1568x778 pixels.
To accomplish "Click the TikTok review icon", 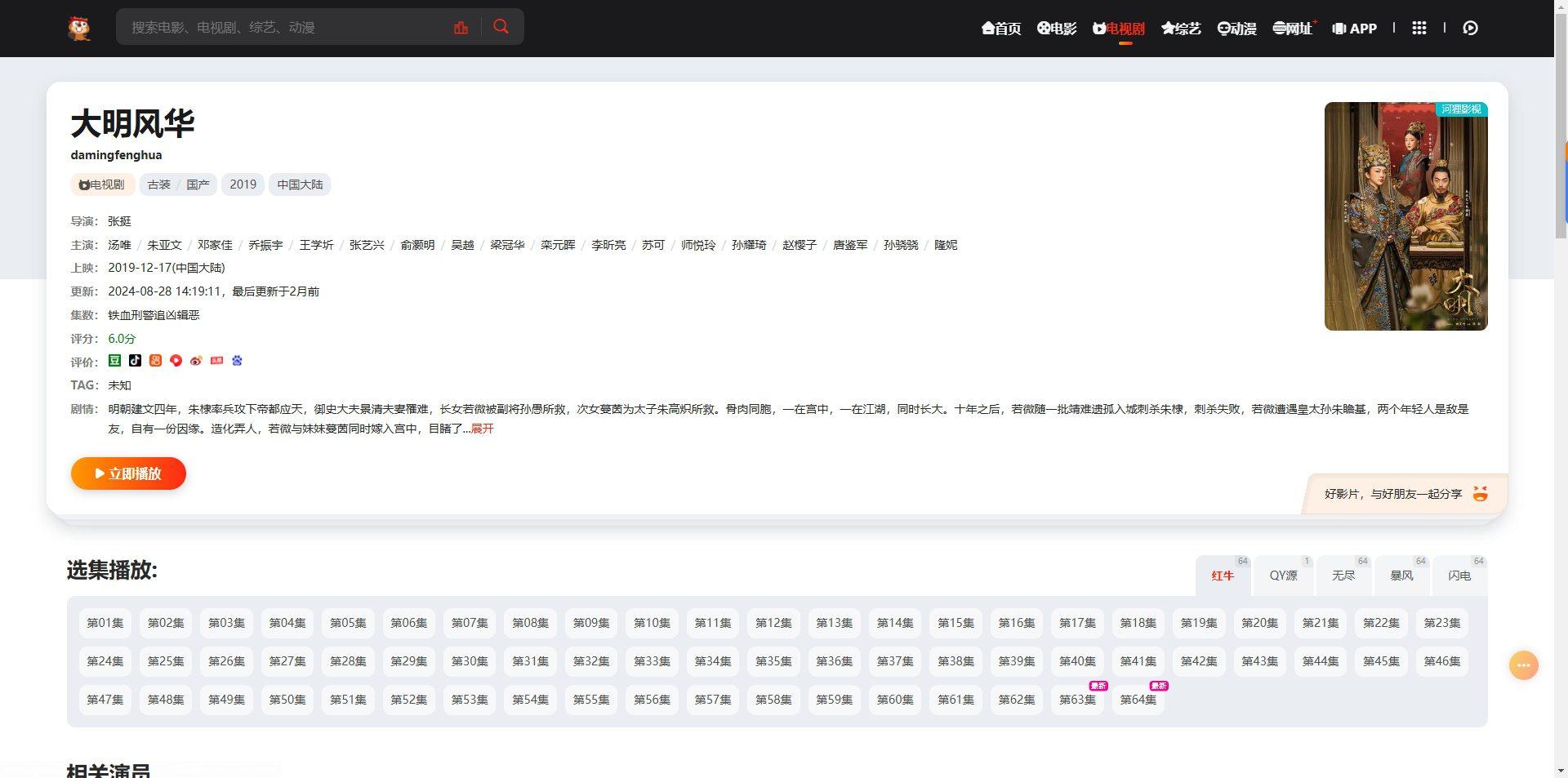I will tap(135, 361).
